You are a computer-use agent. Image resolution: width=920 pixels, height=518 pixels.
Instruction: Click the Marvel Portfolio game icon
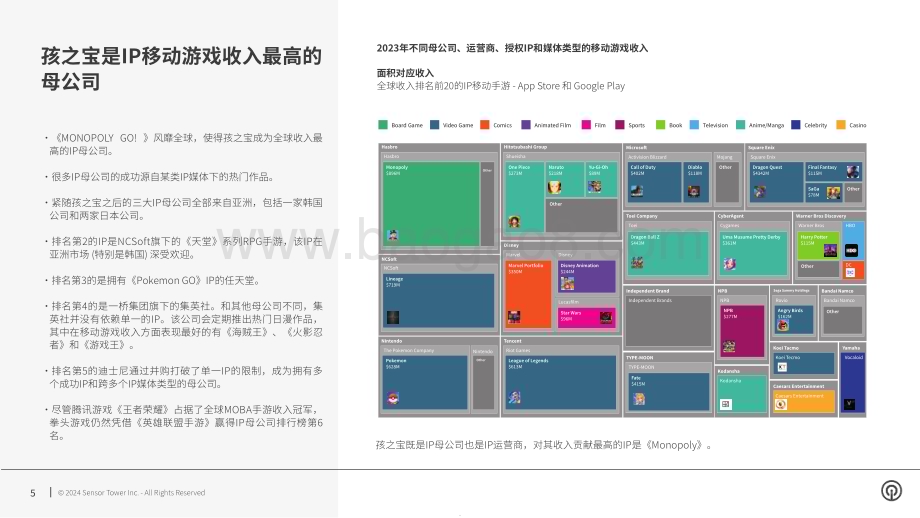tap(514, 317)
